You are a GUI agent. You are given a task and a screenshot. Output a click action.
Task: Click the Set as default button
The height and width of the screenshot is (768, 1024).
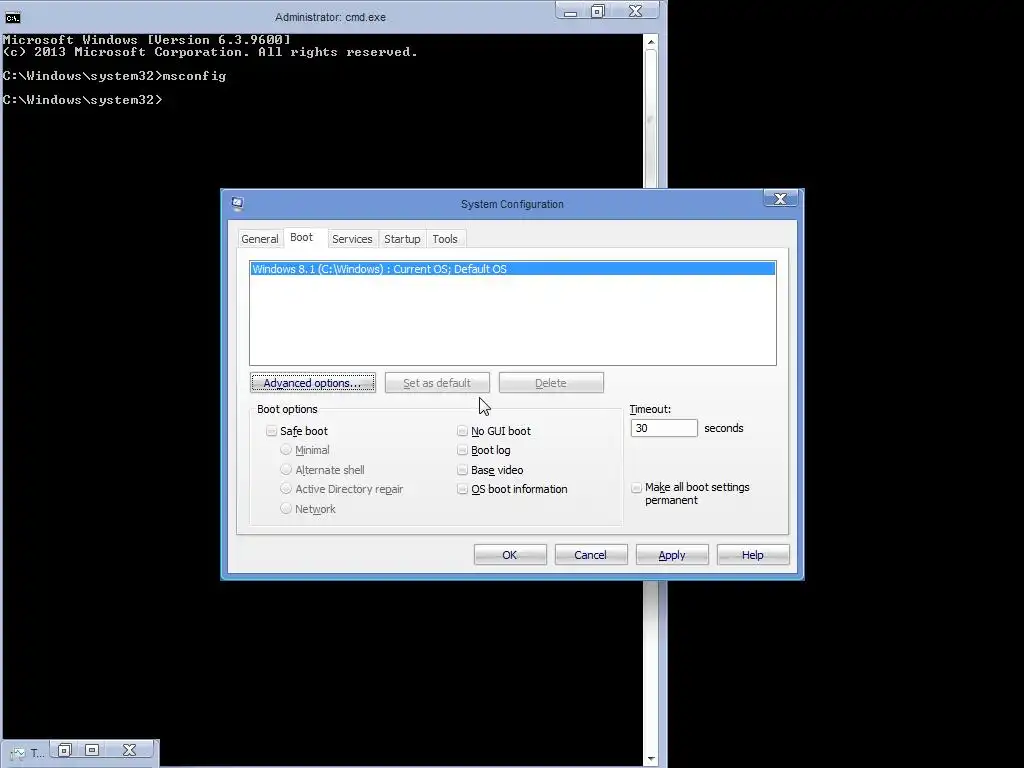437,383
